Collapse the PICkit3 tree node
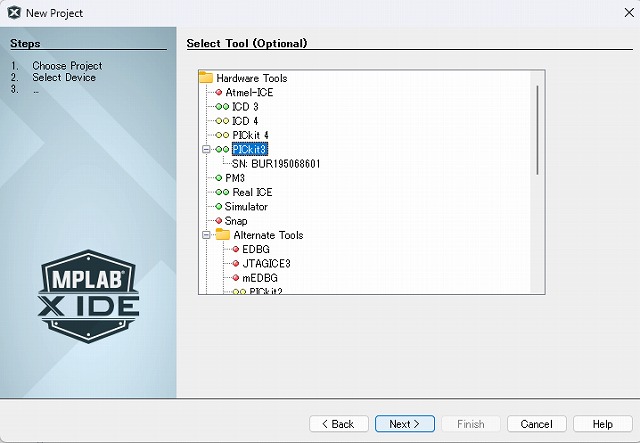The height and width of the screenshot is (443, 640). pos(206,150)
